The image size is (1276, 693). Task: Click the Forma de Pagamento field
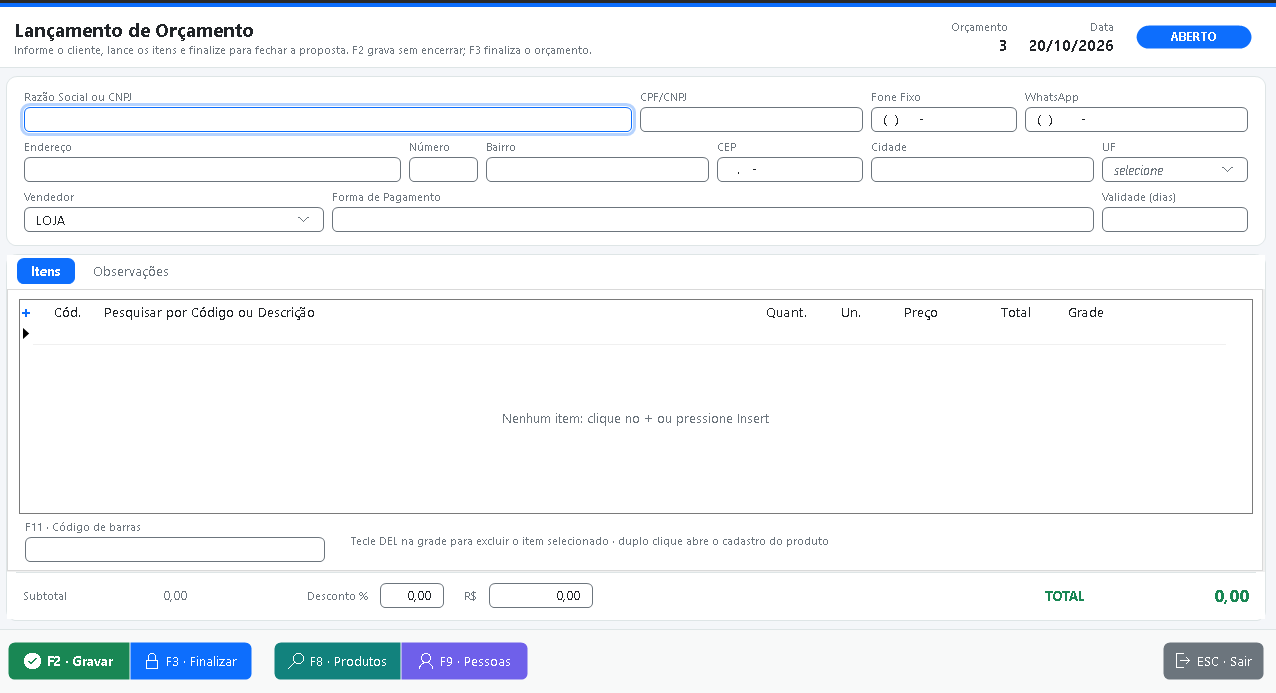point(713,220)
